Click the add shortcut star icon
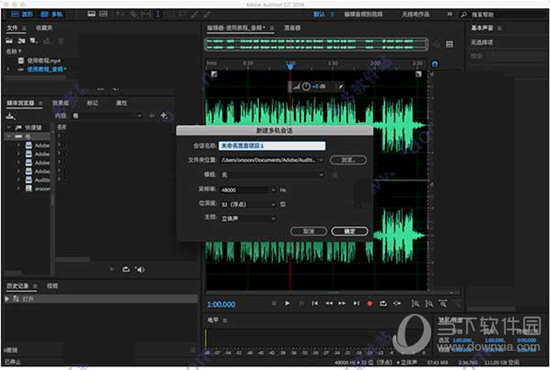550x370 pixels. [164, 115]
